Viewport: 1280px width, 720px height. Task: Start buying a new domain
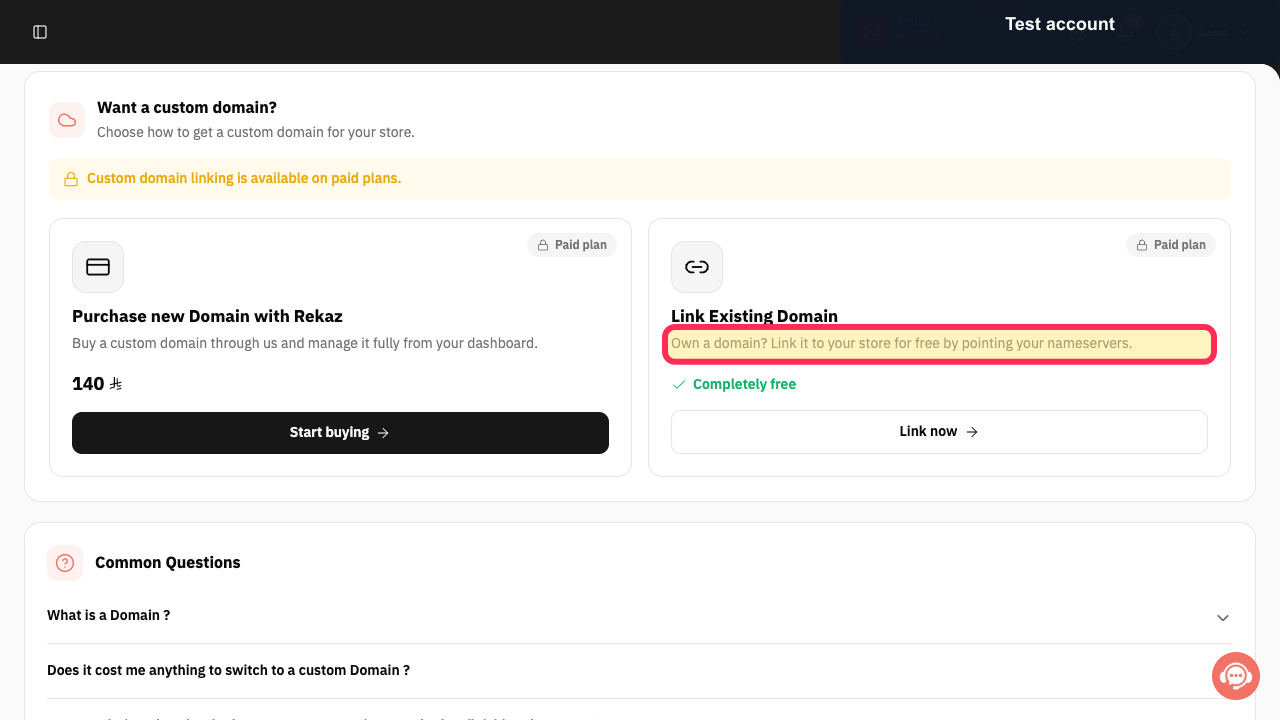[x=340, y=433]
